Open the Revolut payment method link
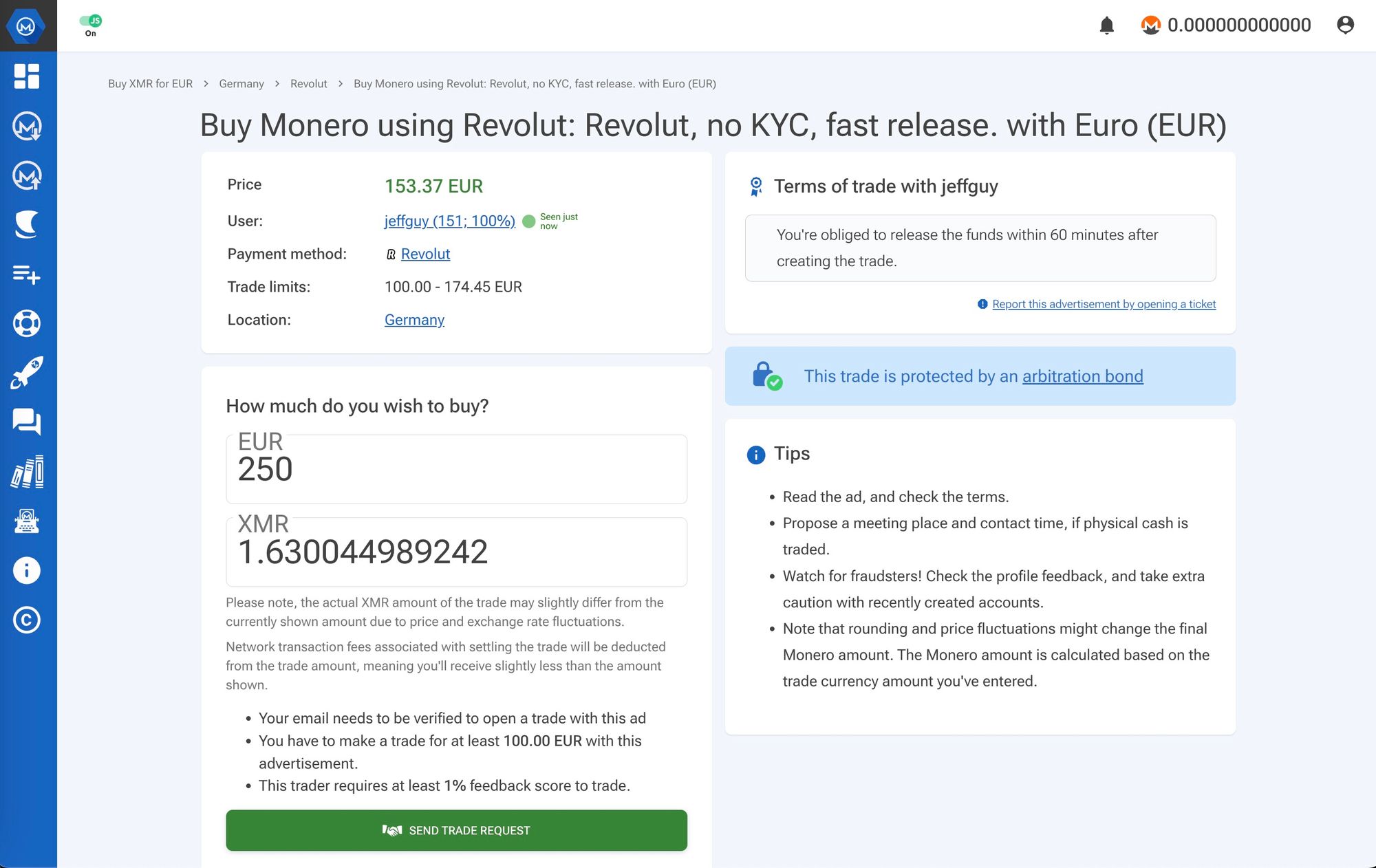This screenshot has width=1376, height=868. 424,253
